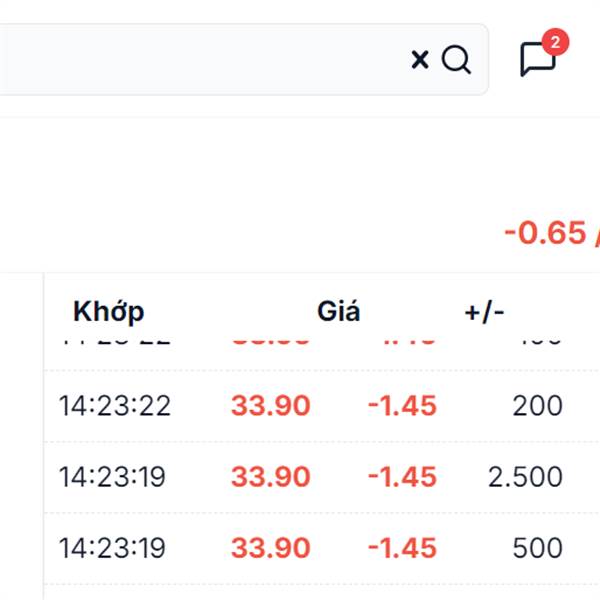Select the volume 500 cell
This screenshot has width=600, height=600.
(538, 548)
